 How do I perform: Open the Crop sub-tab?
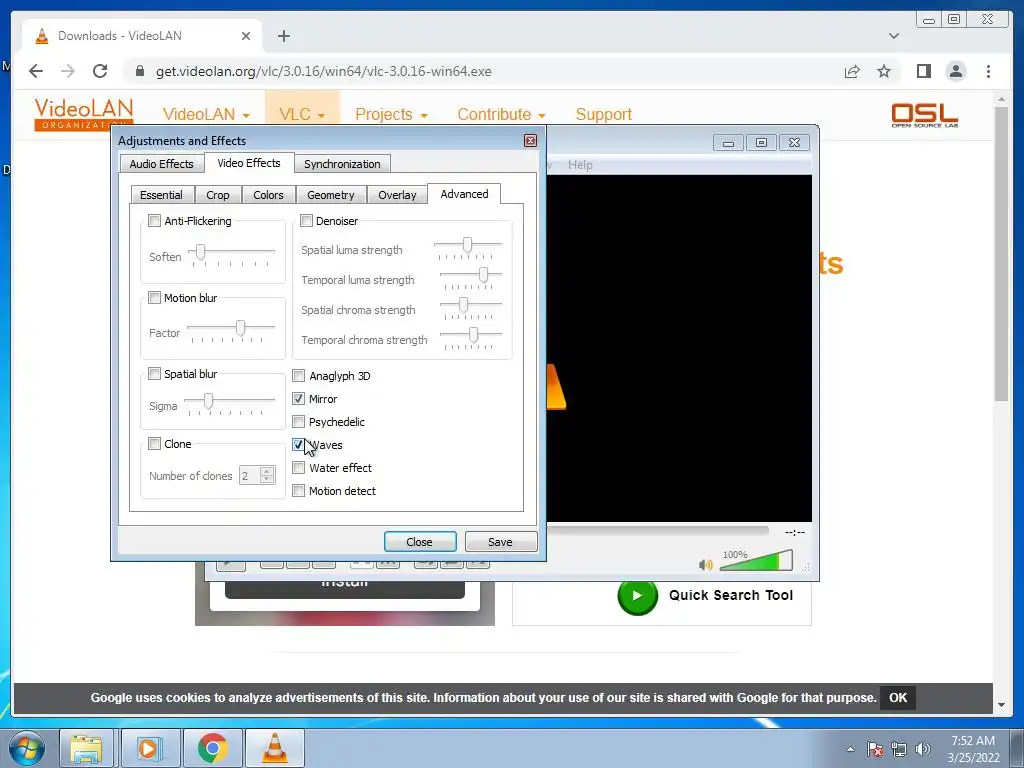click(217, 195)
